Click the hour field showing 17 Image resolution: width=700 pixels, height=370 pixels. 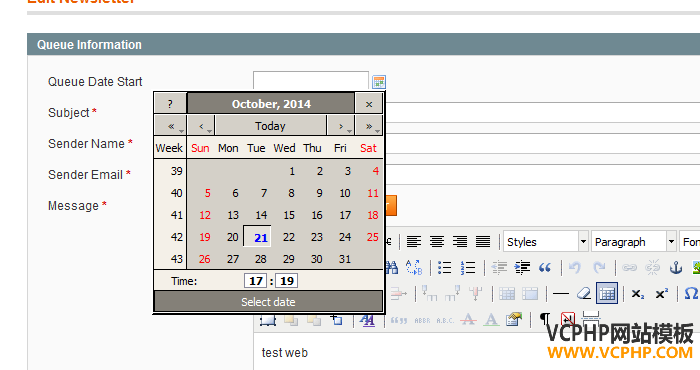coord(256,281)
